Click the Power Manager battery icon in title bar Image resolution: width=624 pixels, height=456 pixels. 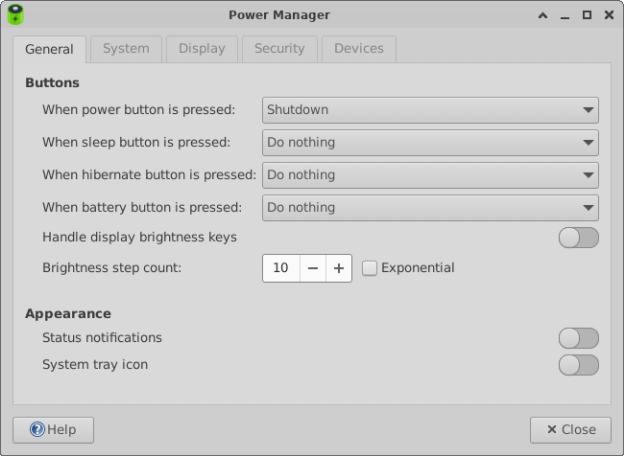pyautogui.click(x=15, y=15)
